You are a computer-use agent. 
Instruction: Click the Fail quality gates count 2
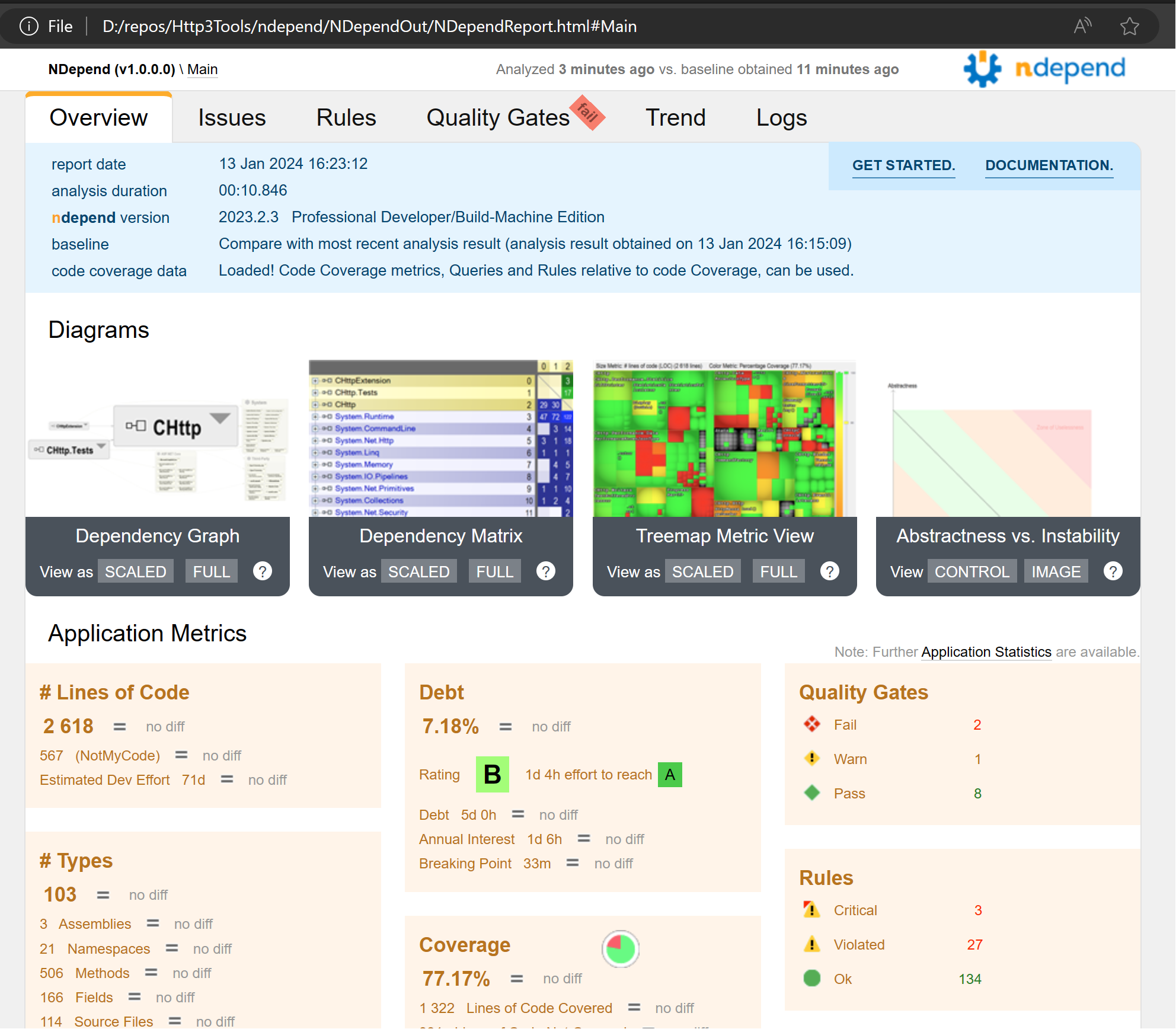(977, 725)
